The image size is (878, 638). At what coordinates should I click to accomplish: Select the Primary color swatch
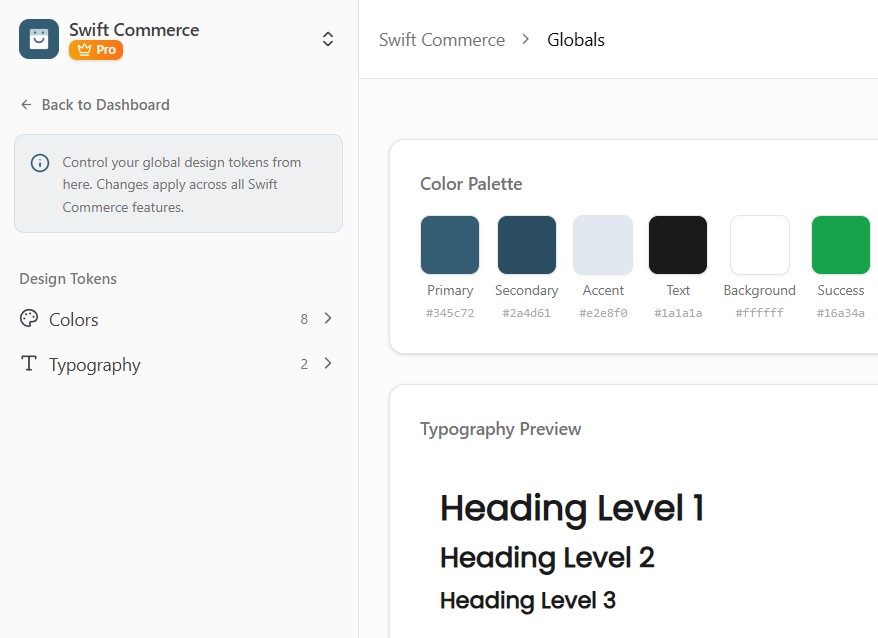pyautogui.click(x=450, y=245)
